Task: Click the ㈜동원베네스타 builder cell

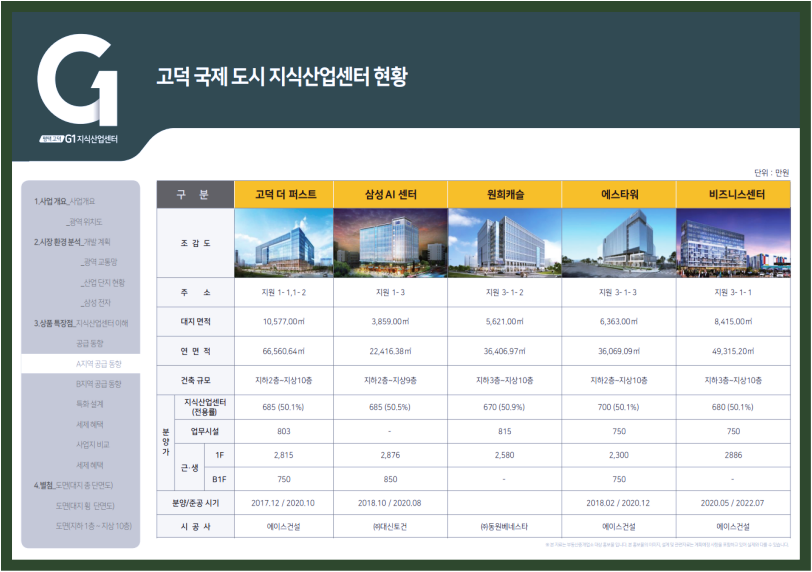Action: [504, 527]
